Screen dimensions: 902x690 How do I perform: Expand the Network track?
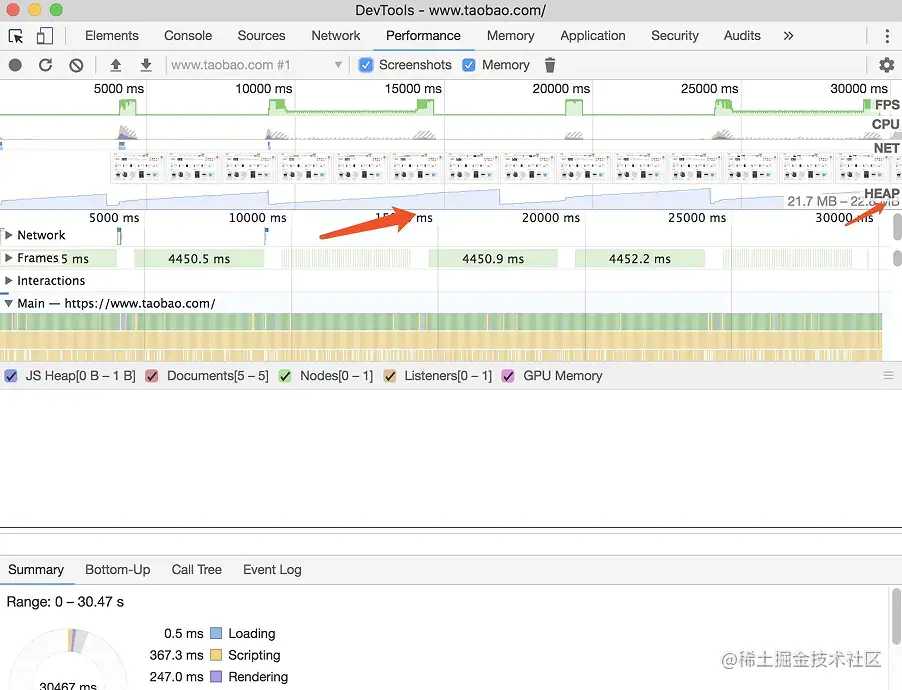coord(9,235)
